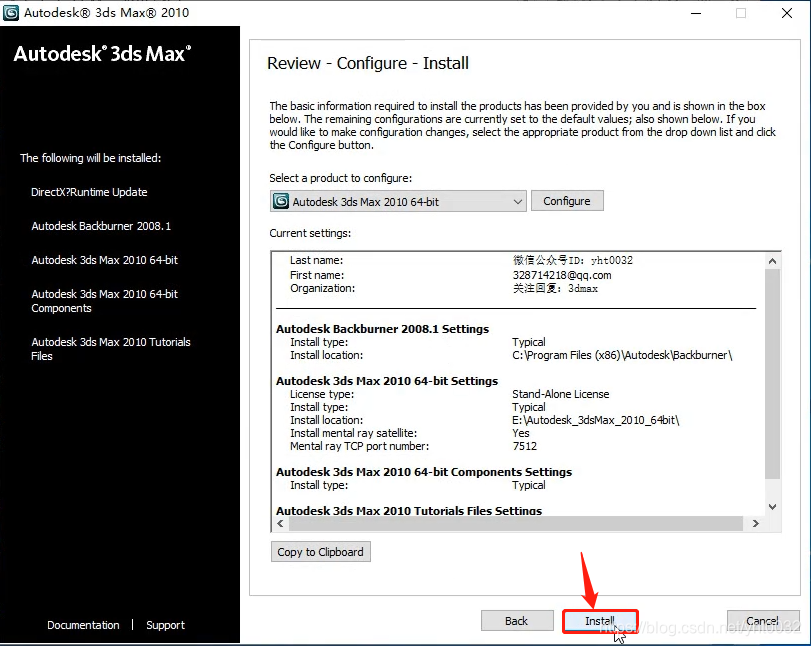Minimize the installer window
811x646 pixels.
click(x=696, y=13)
